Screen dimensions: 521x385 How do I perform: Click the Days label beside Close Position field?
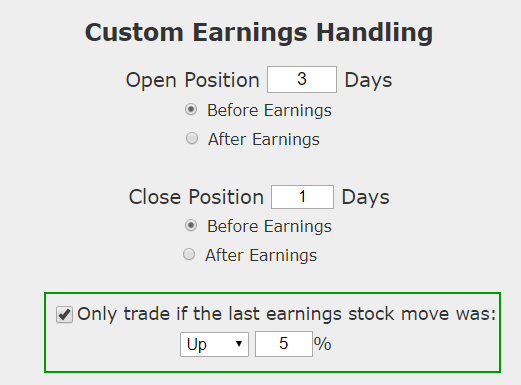pos(366,197)
